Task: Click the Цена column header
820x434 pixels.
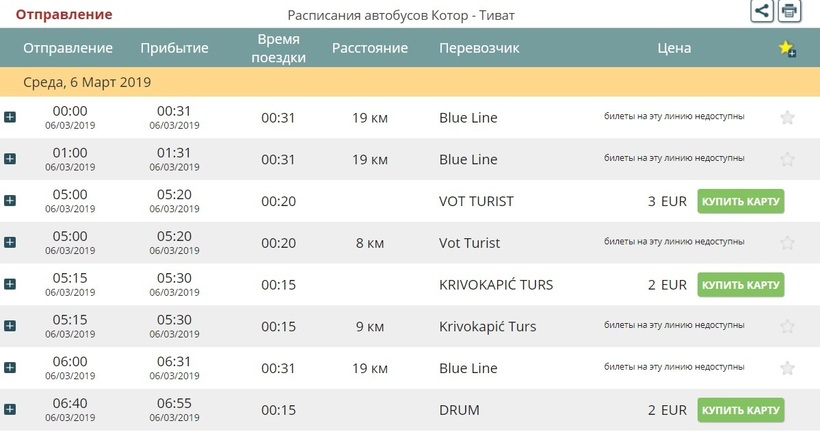Action: coord(674,48)
